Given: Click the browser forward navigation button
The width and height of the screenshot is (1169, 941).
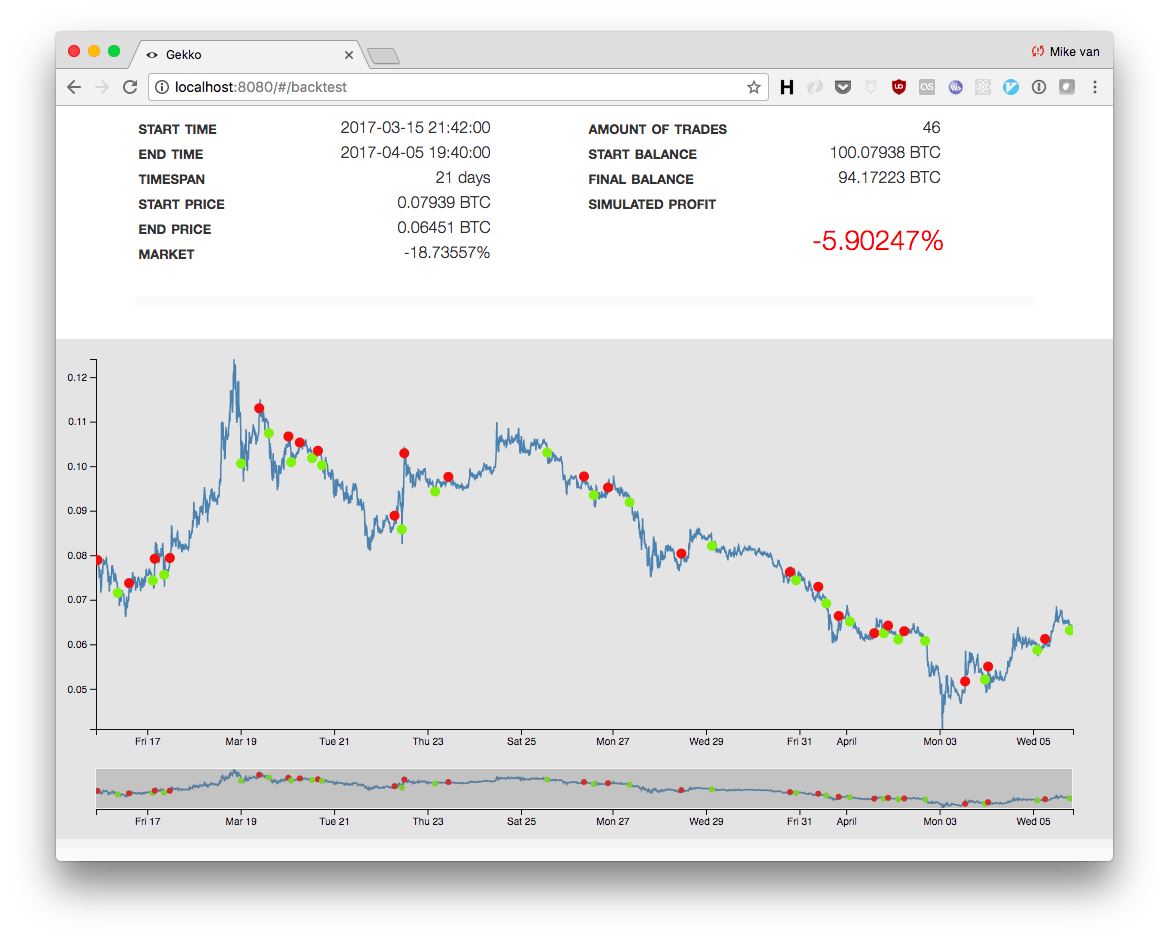Looking at the screenshot, I should [x=102, y=87].
